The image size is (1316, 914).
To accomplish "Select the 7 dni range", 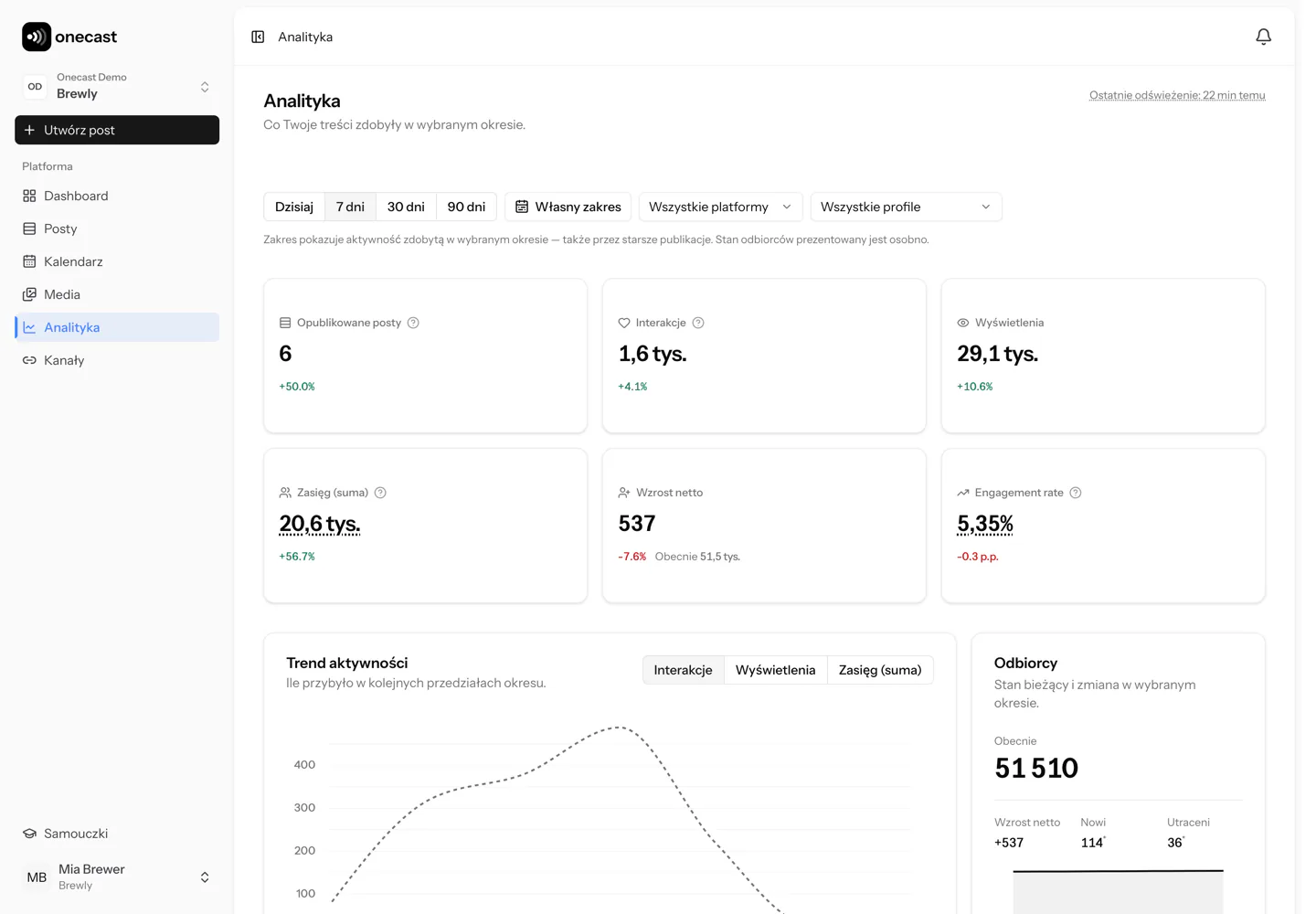I will (350, 207).
